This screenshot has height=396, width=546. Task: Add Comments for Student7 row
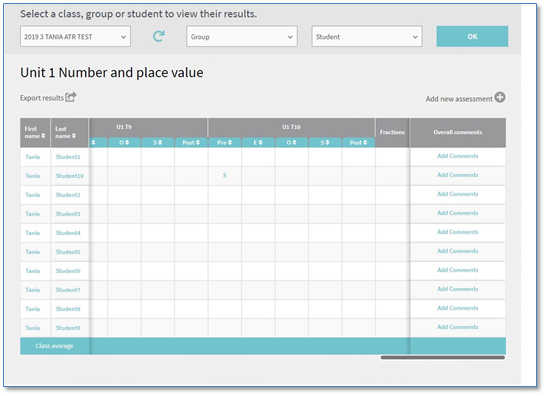pos(458,289)
